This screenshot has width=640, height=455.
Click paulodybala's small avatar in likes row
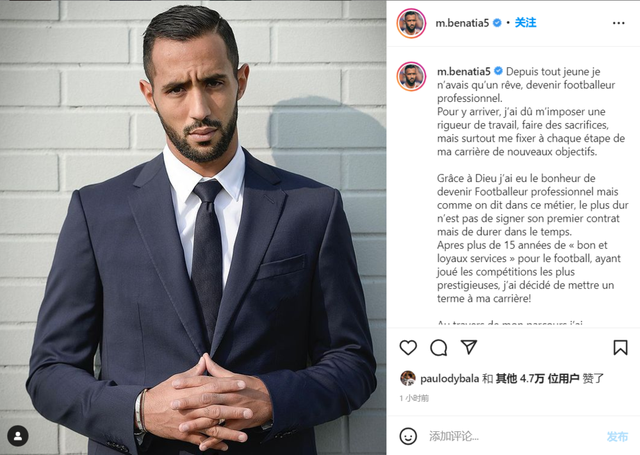(x=407, y=378)
